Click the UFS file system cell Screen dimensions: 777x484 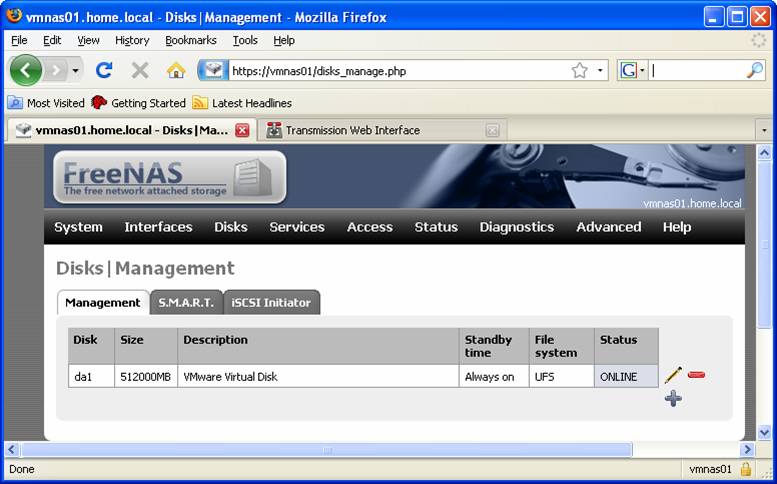561,376
